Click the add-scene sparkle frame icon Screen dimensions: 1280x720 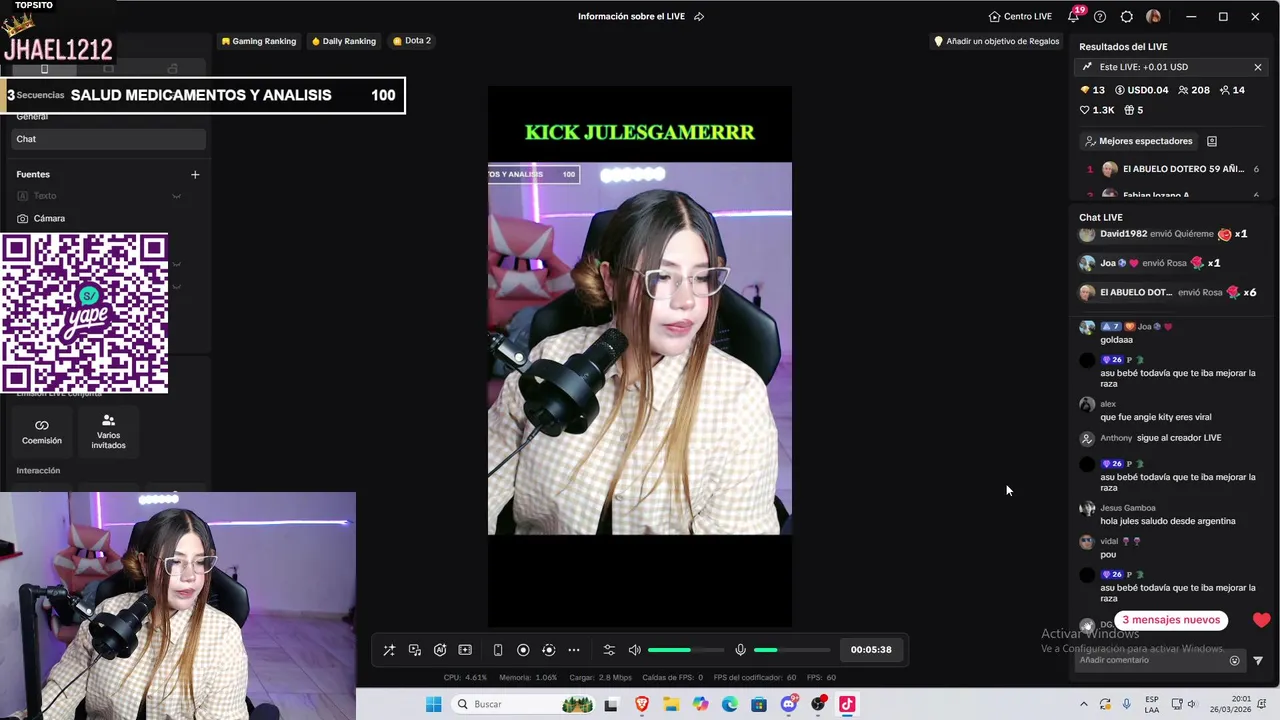[x=465, y=650]
